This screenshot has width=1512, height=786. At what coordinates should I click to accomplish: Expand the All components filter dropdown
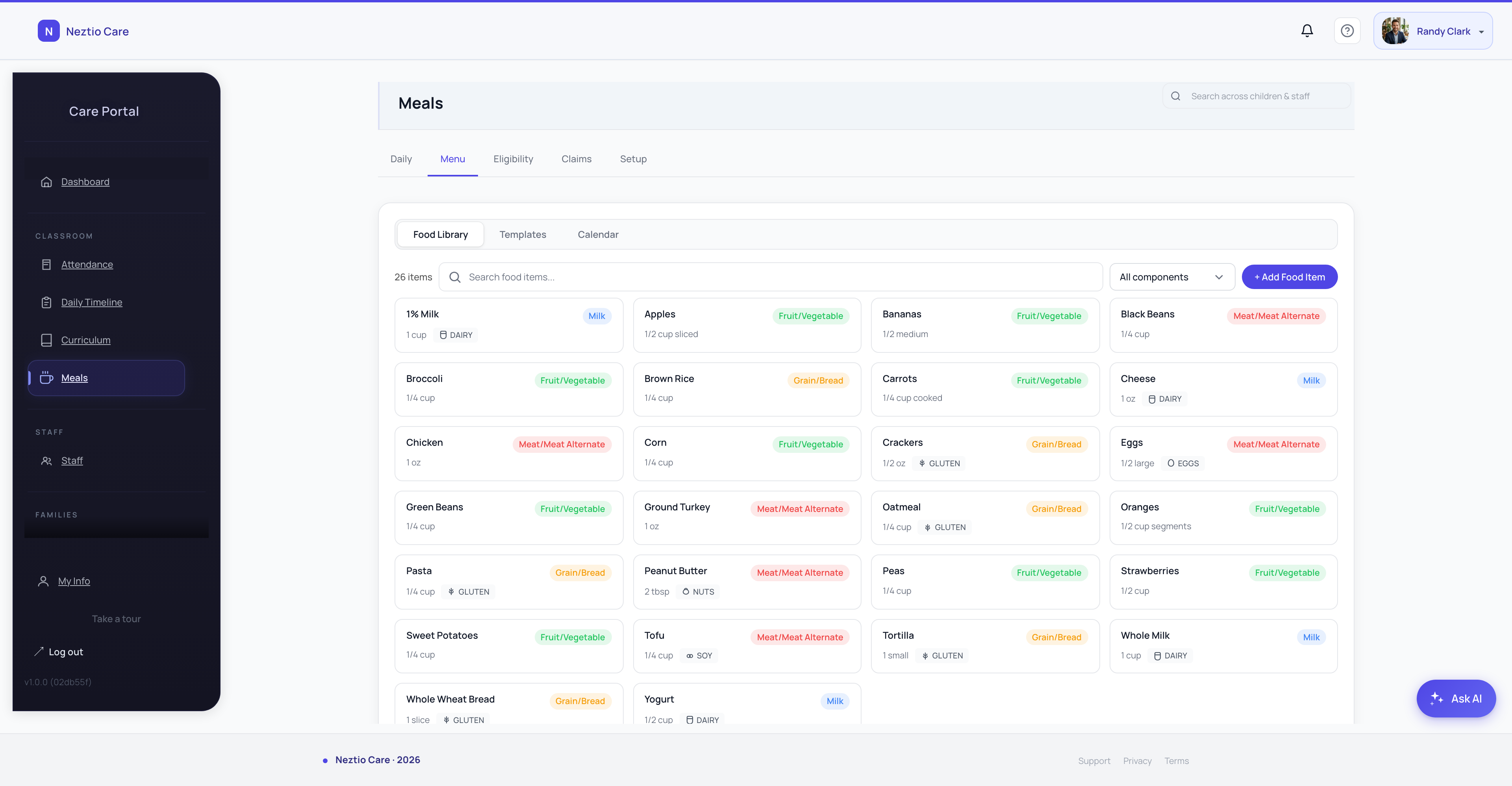(1171, 277)
